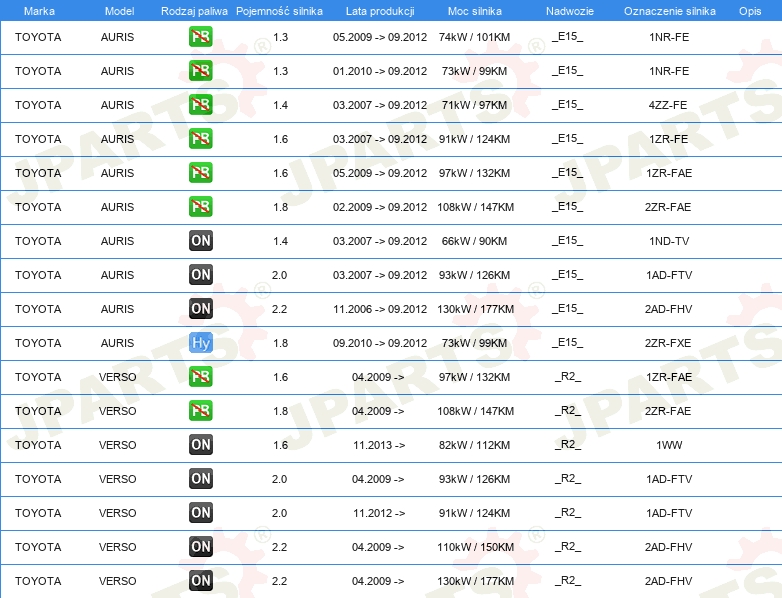The height and width of the screenshot is (598, 782).
Task: Click the 1.4 capacity in 4ZZ-FE row
Action: [280, 105]
